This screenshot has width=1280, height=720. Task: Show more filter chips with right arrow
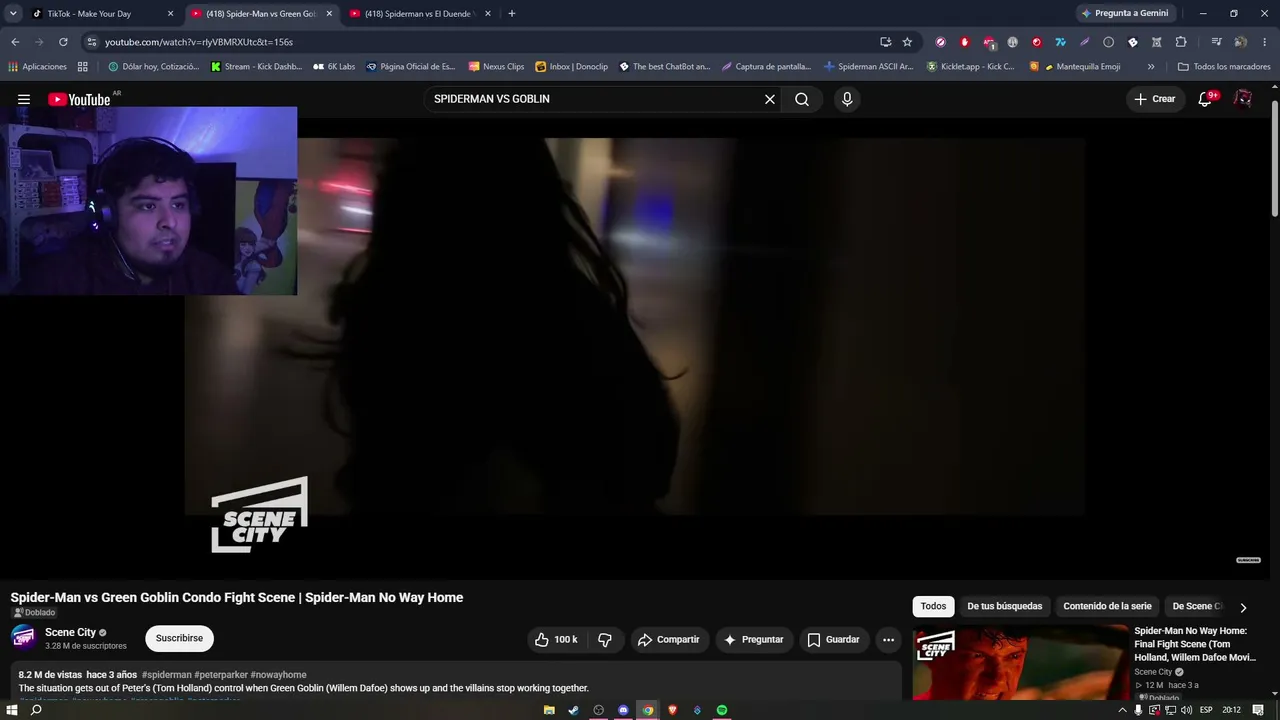point(1243,607)
